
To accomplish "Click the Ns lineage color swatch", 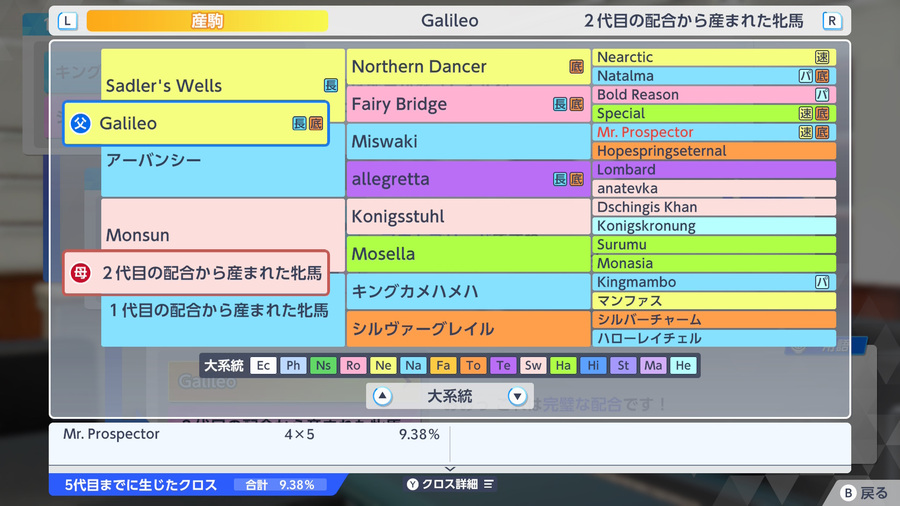I will click(x=323, y=365).
